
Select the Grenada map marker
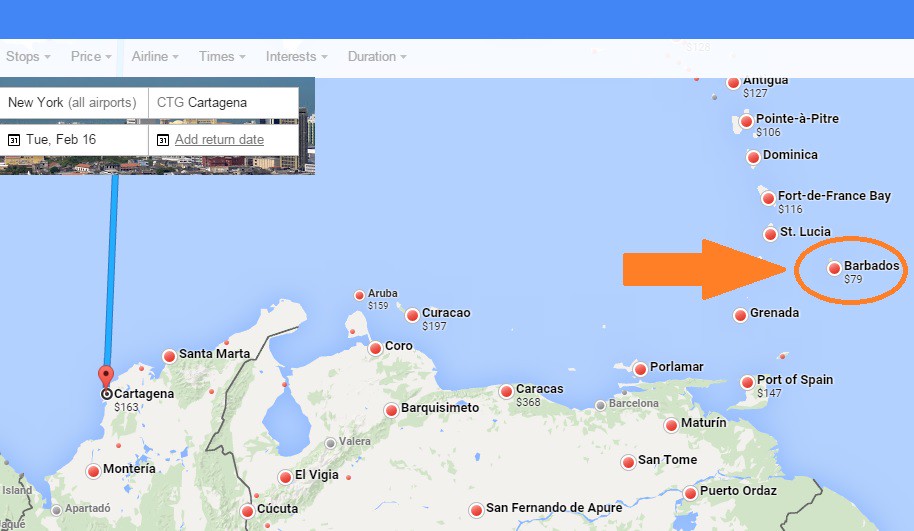740,315
